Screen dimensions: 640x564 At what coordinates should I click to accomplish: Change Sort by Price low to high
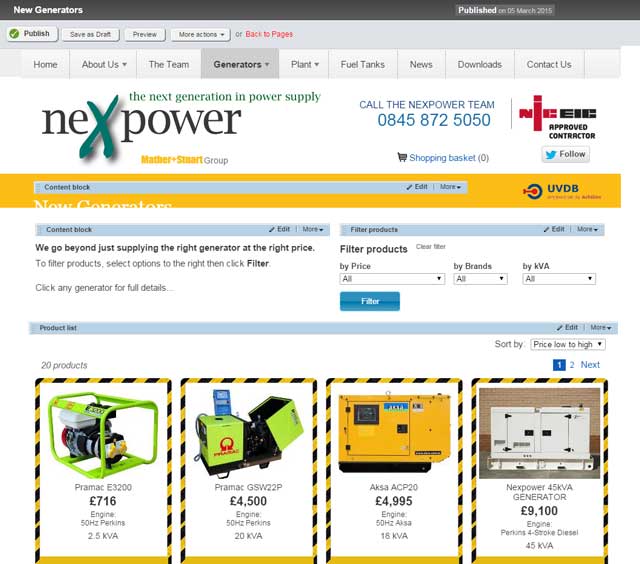[x=567, y=344]
